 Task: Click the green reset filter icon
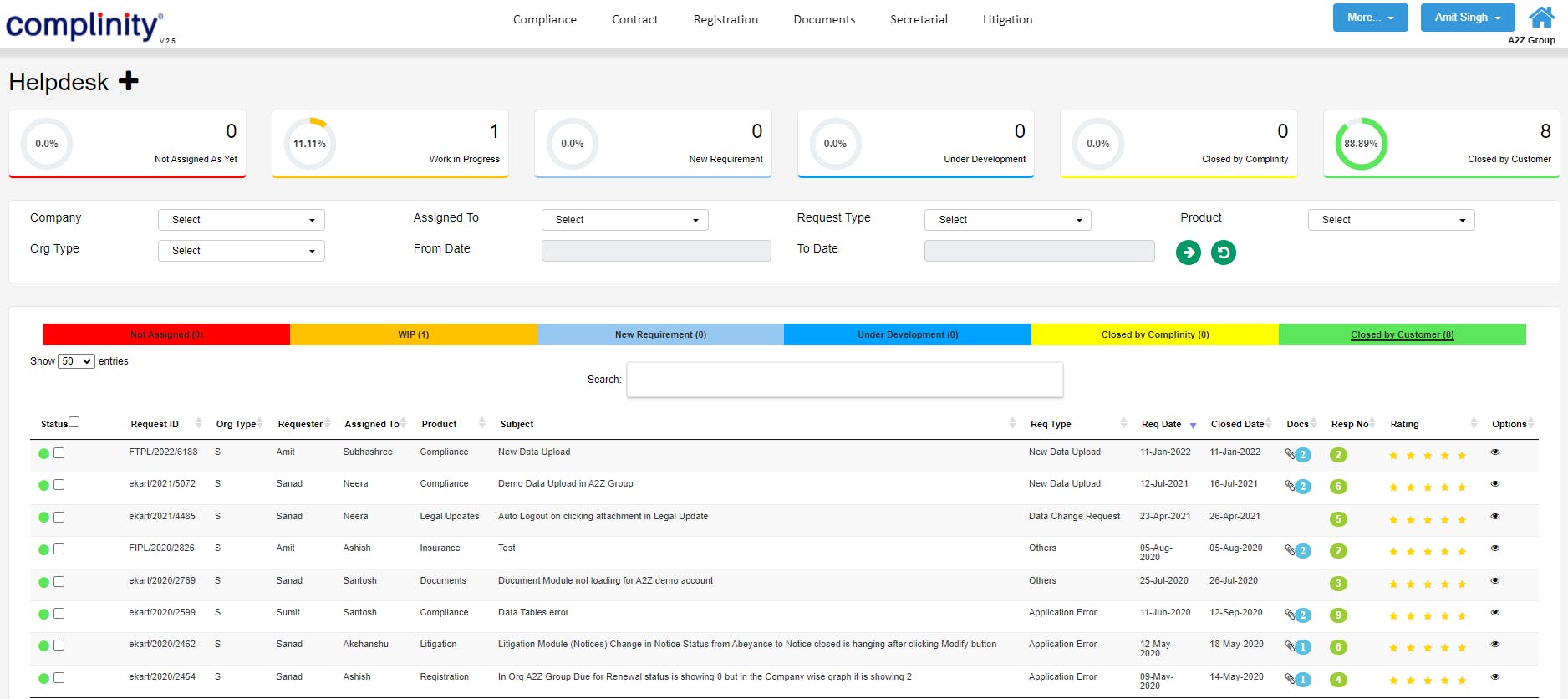pos(1223,253)
